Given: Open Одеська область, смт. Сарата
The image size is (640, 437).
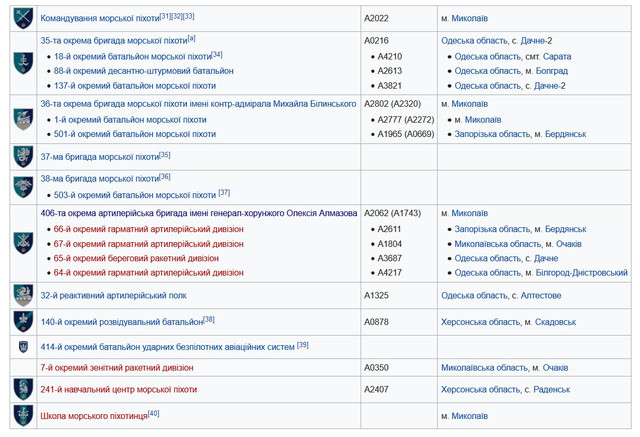Looking at the screenshot, I should (x=513, y=57).
